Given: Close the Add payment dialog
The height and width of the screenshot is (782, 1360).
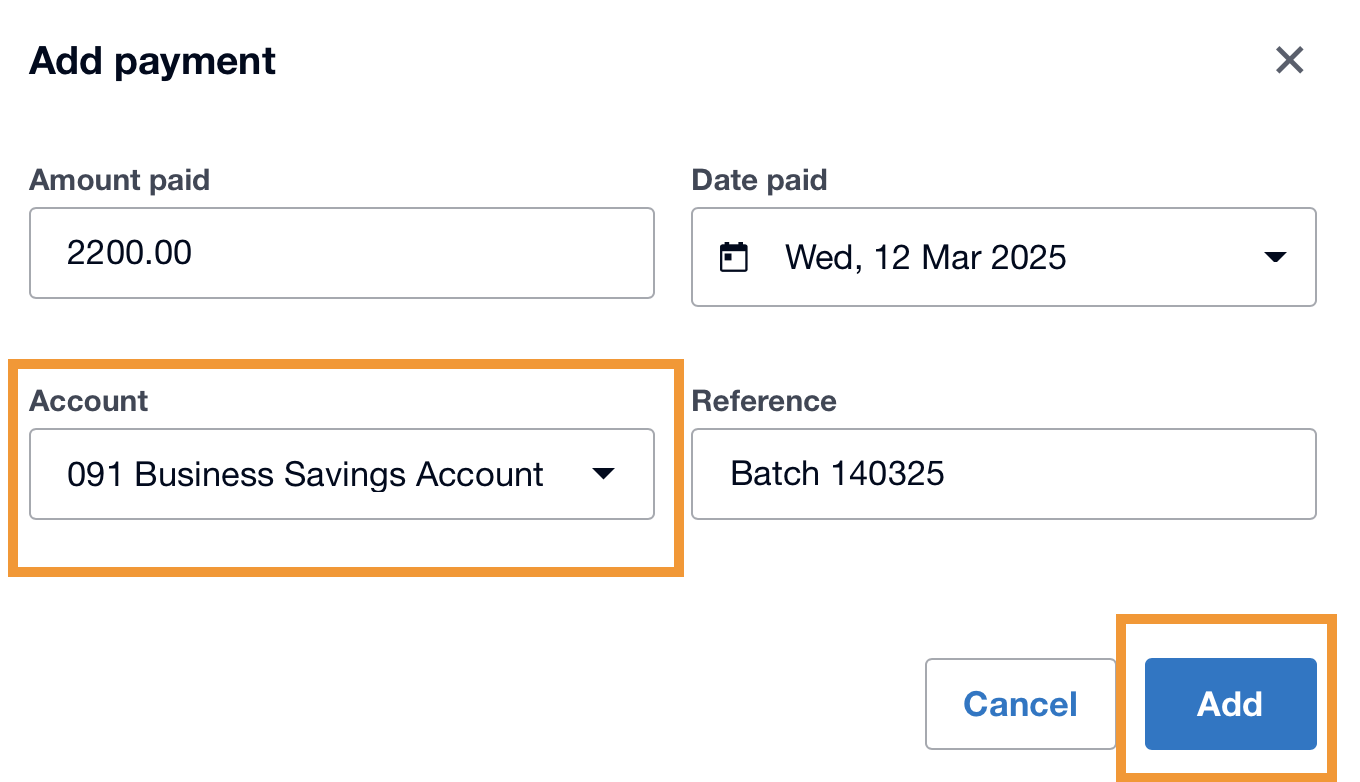Looking at the screenshot, I should [x=1289, y=61].
